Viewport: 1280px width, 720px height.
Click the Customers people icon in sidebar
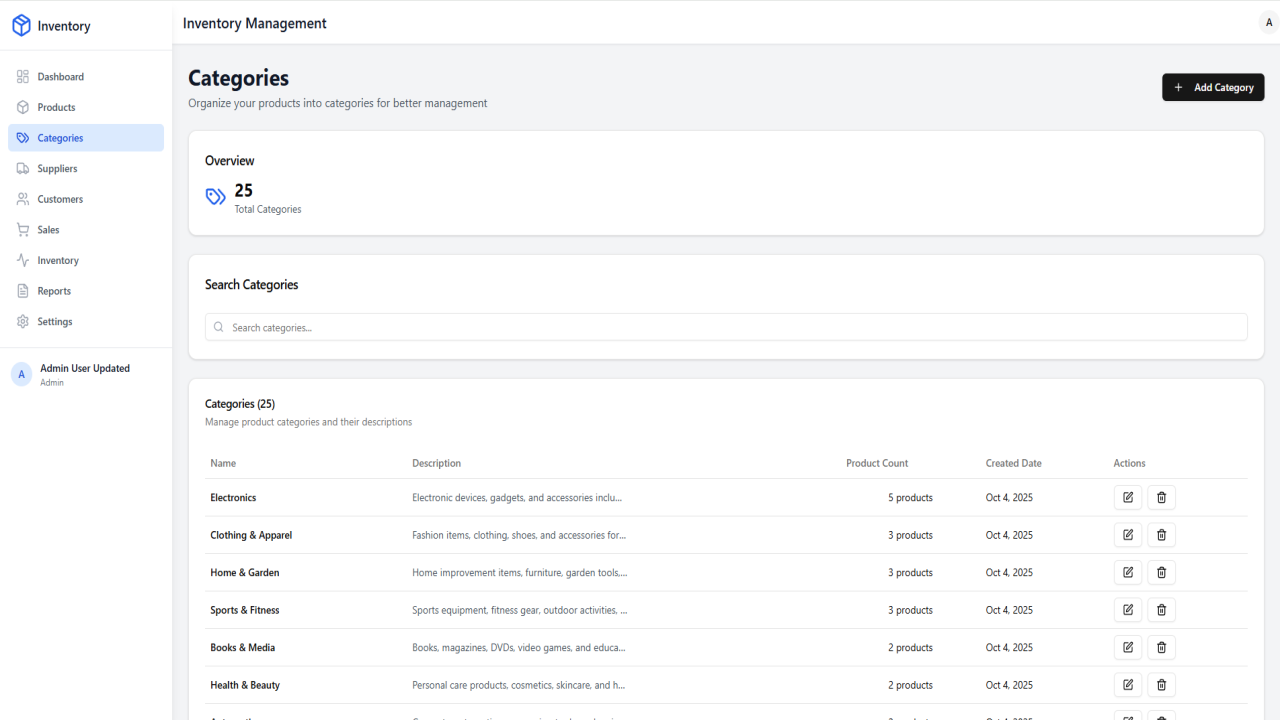tap(23, 199)
